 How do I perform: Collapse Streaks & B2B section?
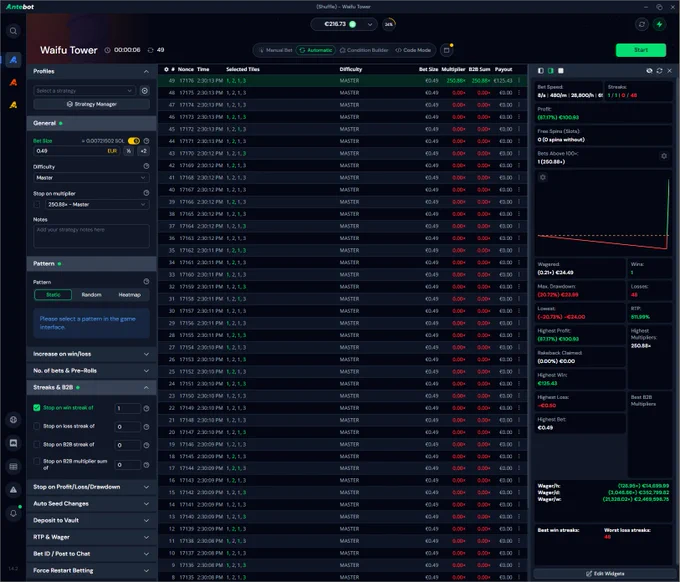[92, 387]
